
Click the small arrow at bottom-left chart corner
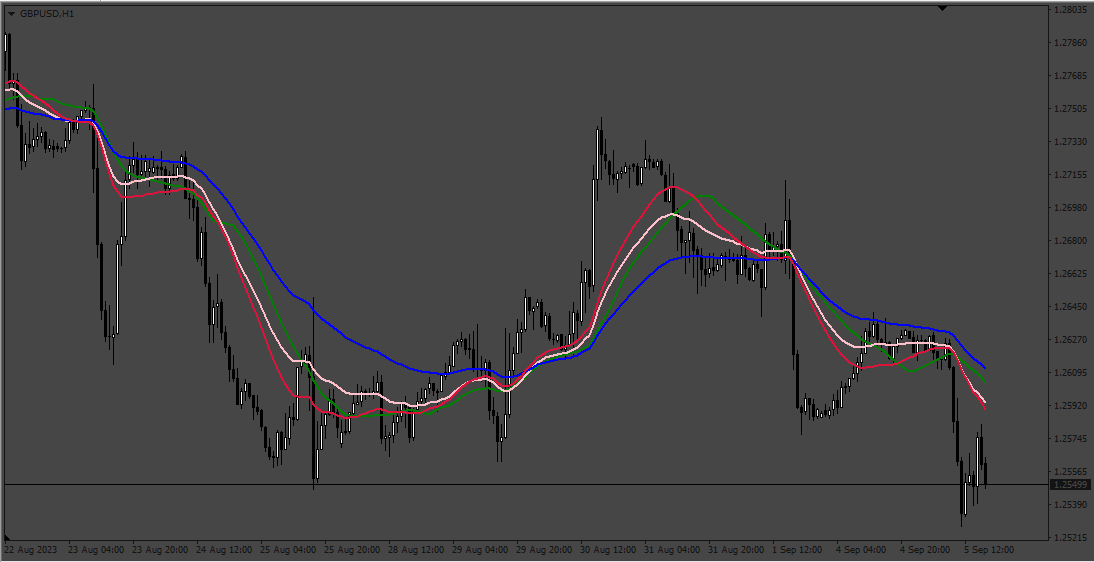[8, 538]
